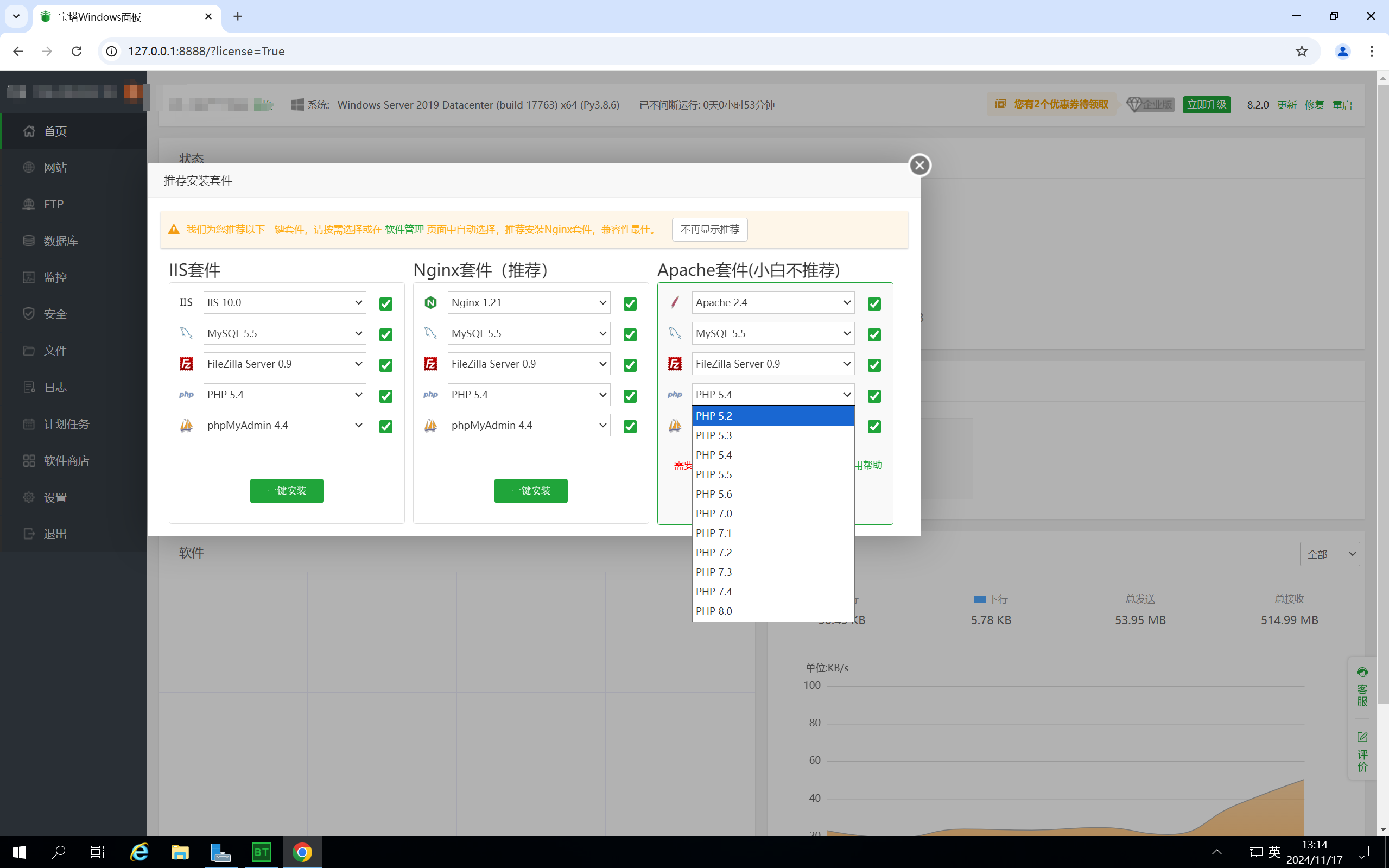Click the Apache feather icon
The width and height of the screenshot is (1389, 868).
pyautogui.click(x=675, y=302)
